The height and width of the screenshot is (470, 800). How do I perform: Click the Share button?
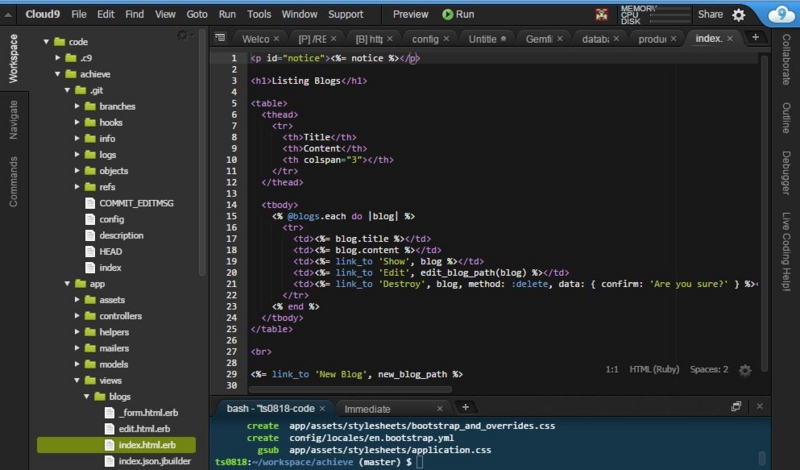click(x=710, y=14)
